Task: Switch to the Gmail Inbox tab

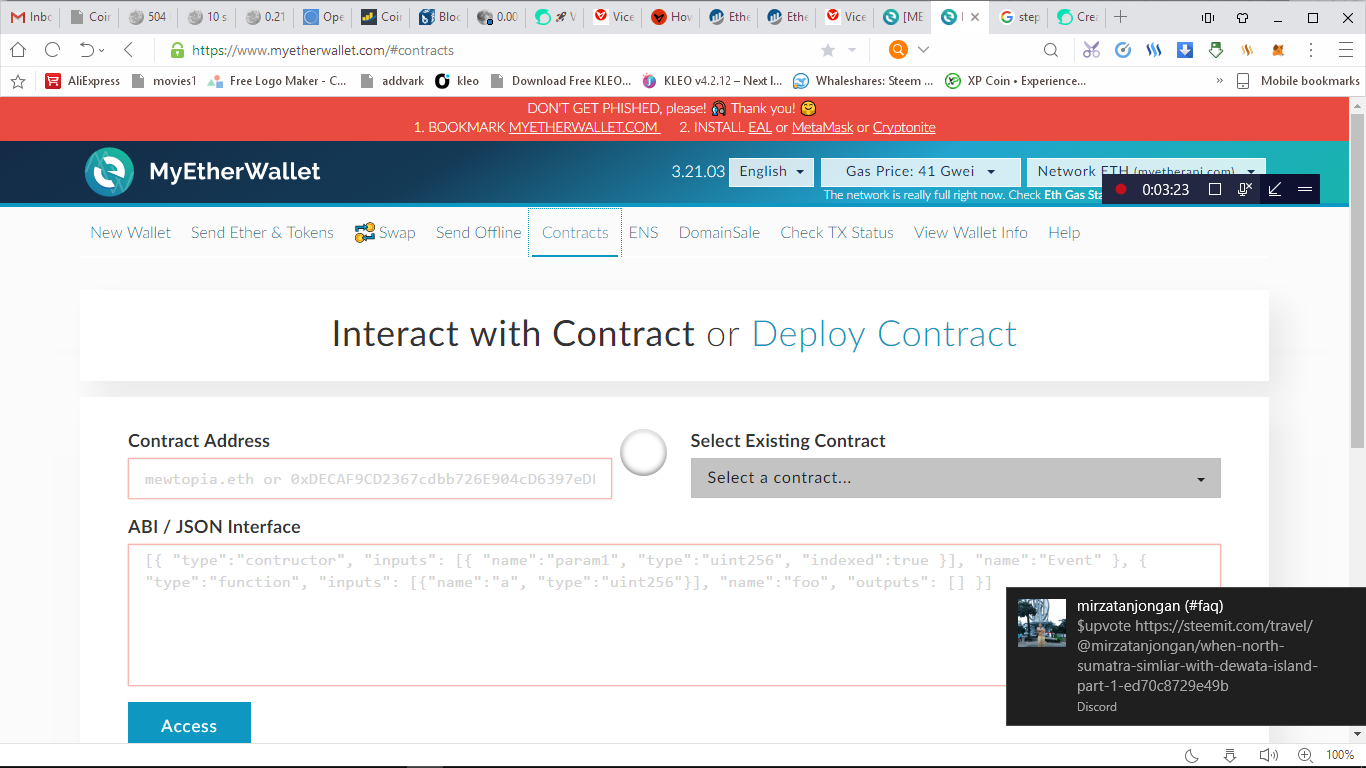Action: 30,17
